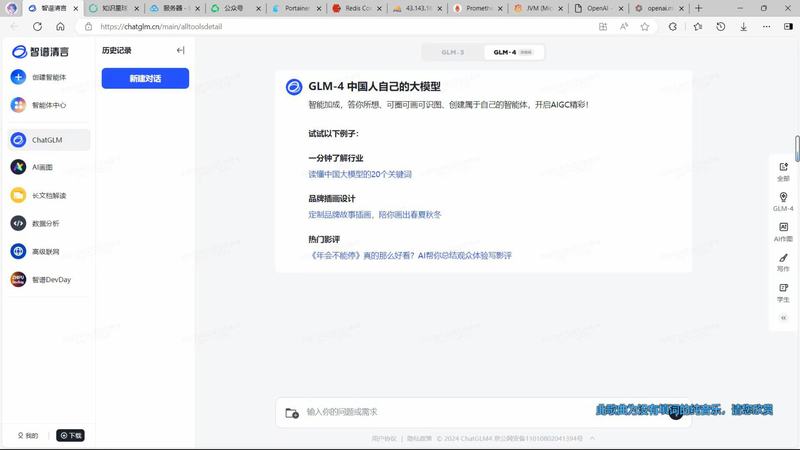Open the link 读懂中国大模型的20个关键词
800x450 pixels.
tap(360, 174)
